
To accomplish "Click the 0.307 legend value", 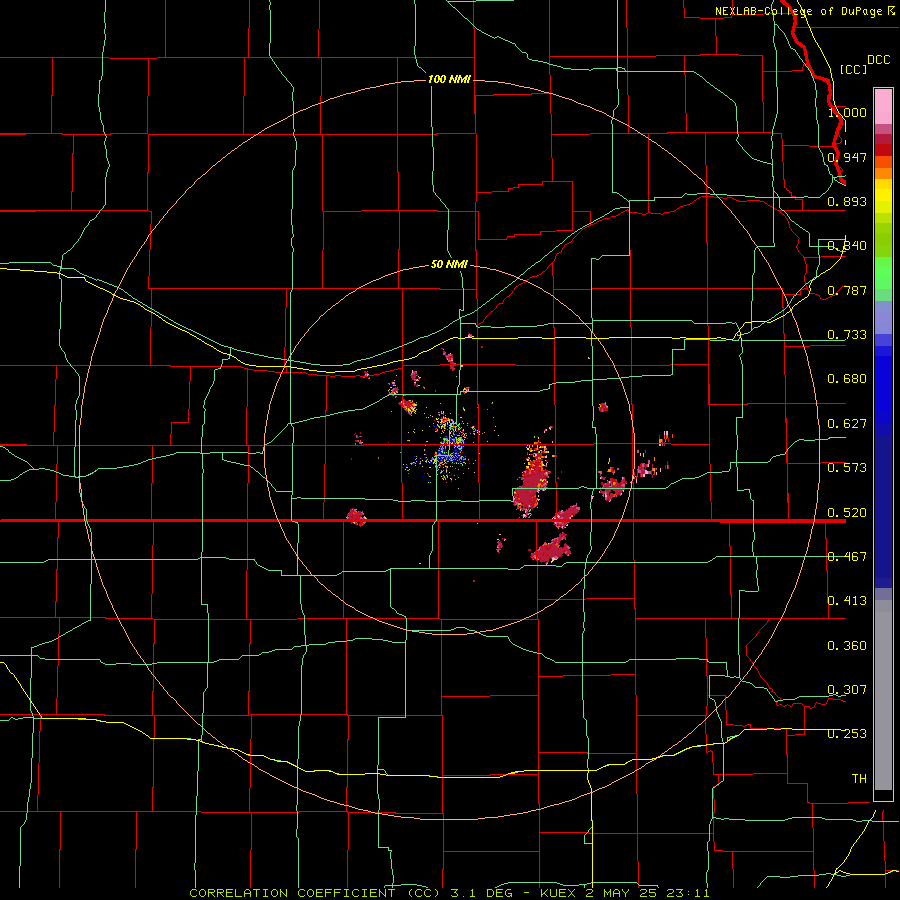I will [x=847, y=689].
